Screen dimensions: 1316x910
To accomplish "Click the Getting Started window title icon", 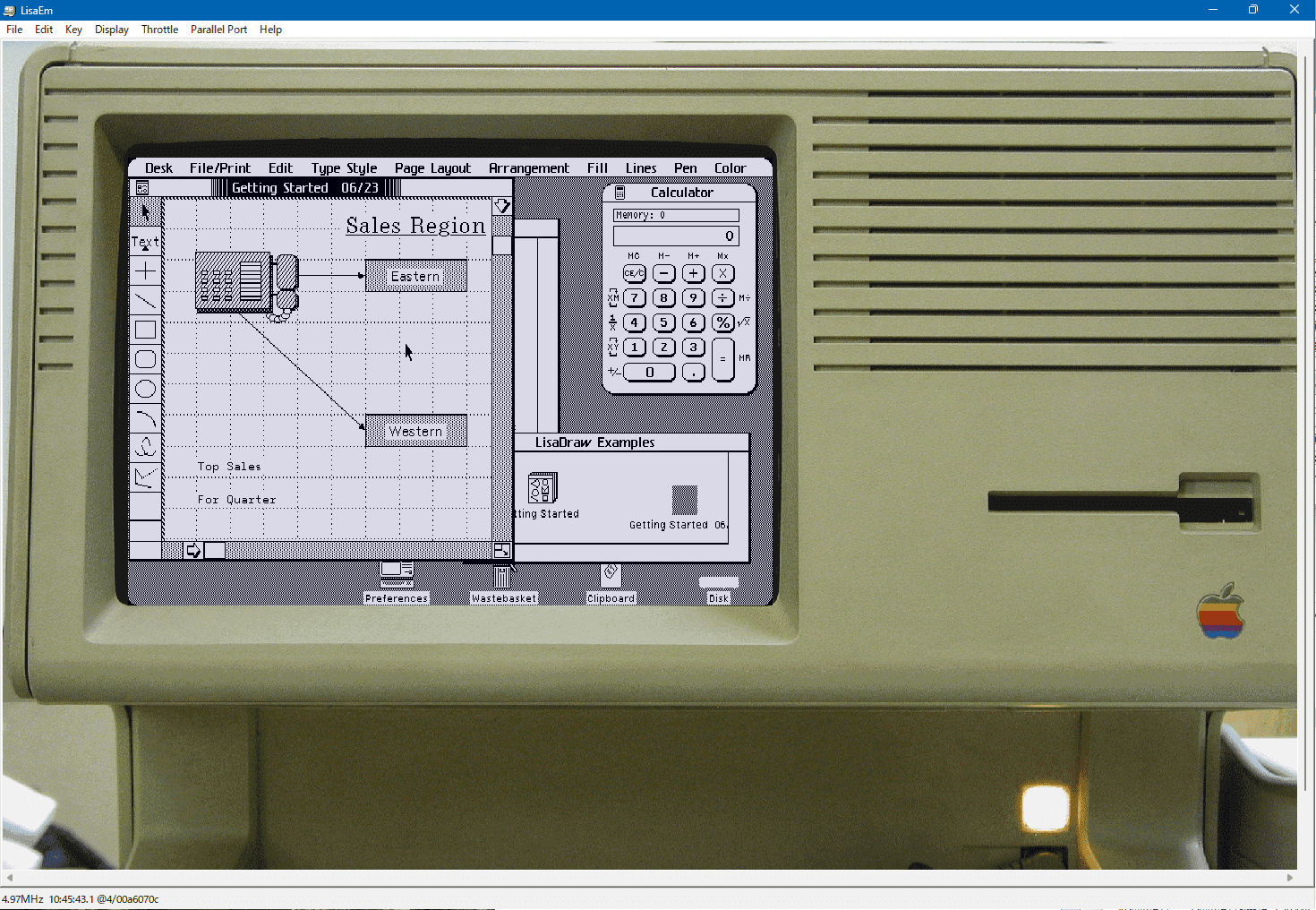I will click(x=142, y=188).
